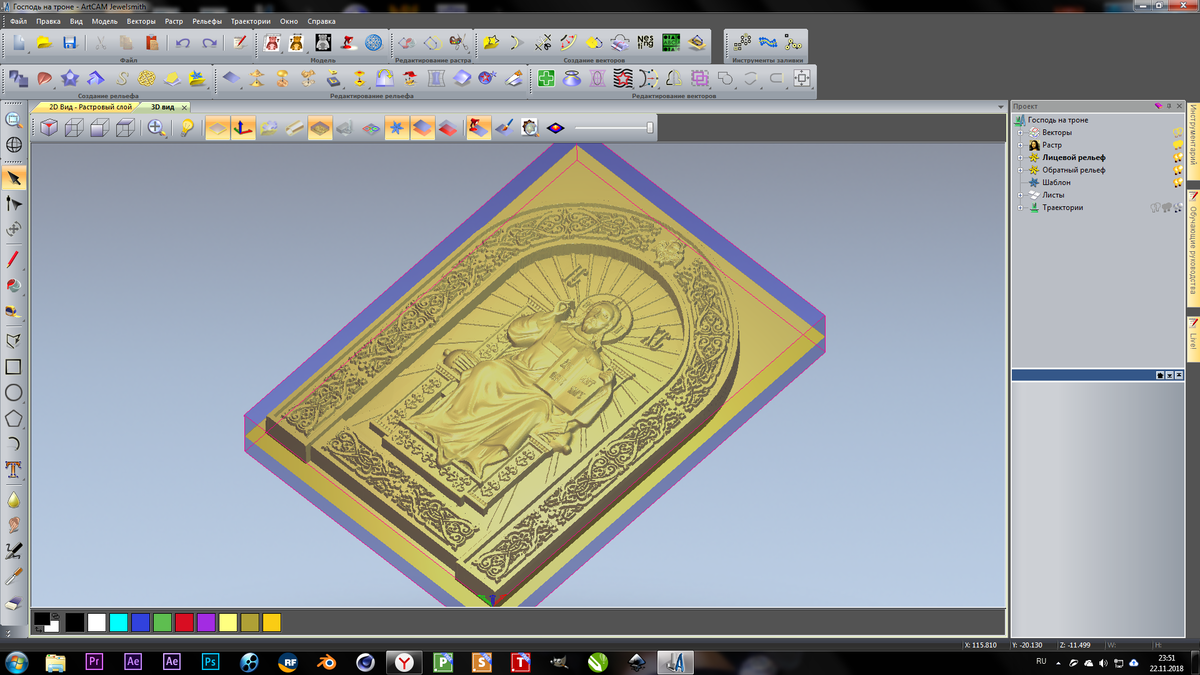Viewport: 1200px width, 675px height.
Task: Toggle visibility bulb for Растр
Action: 1177,145
